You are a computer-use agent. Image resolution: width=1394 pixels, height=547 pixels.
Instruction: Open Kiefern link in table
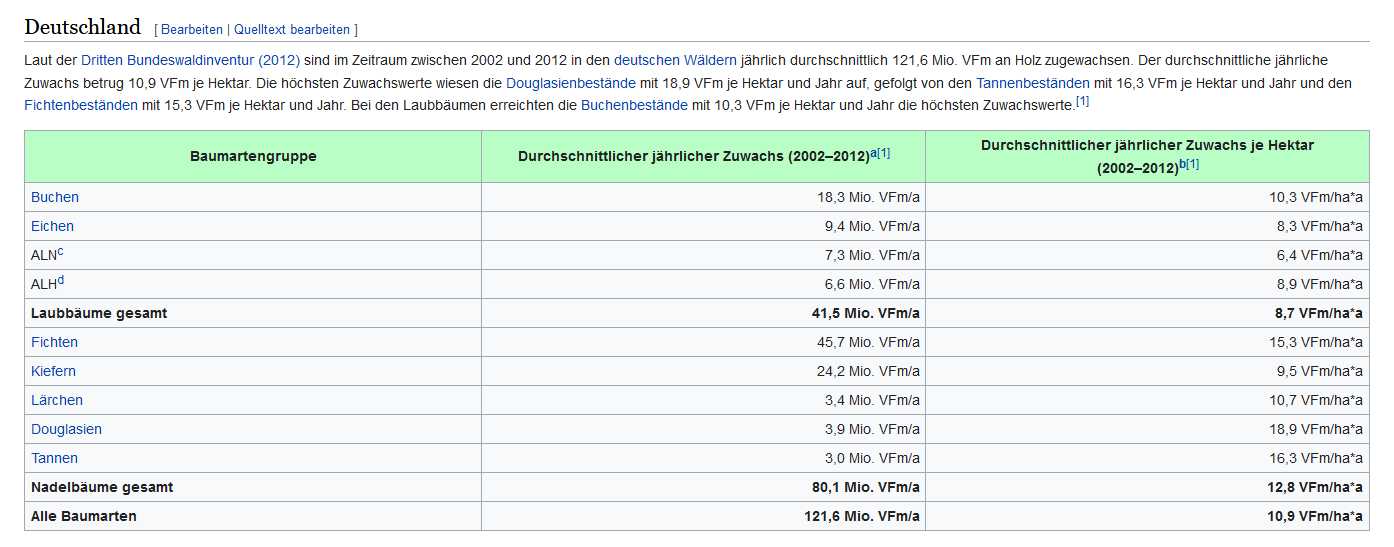tap(53, 371)
